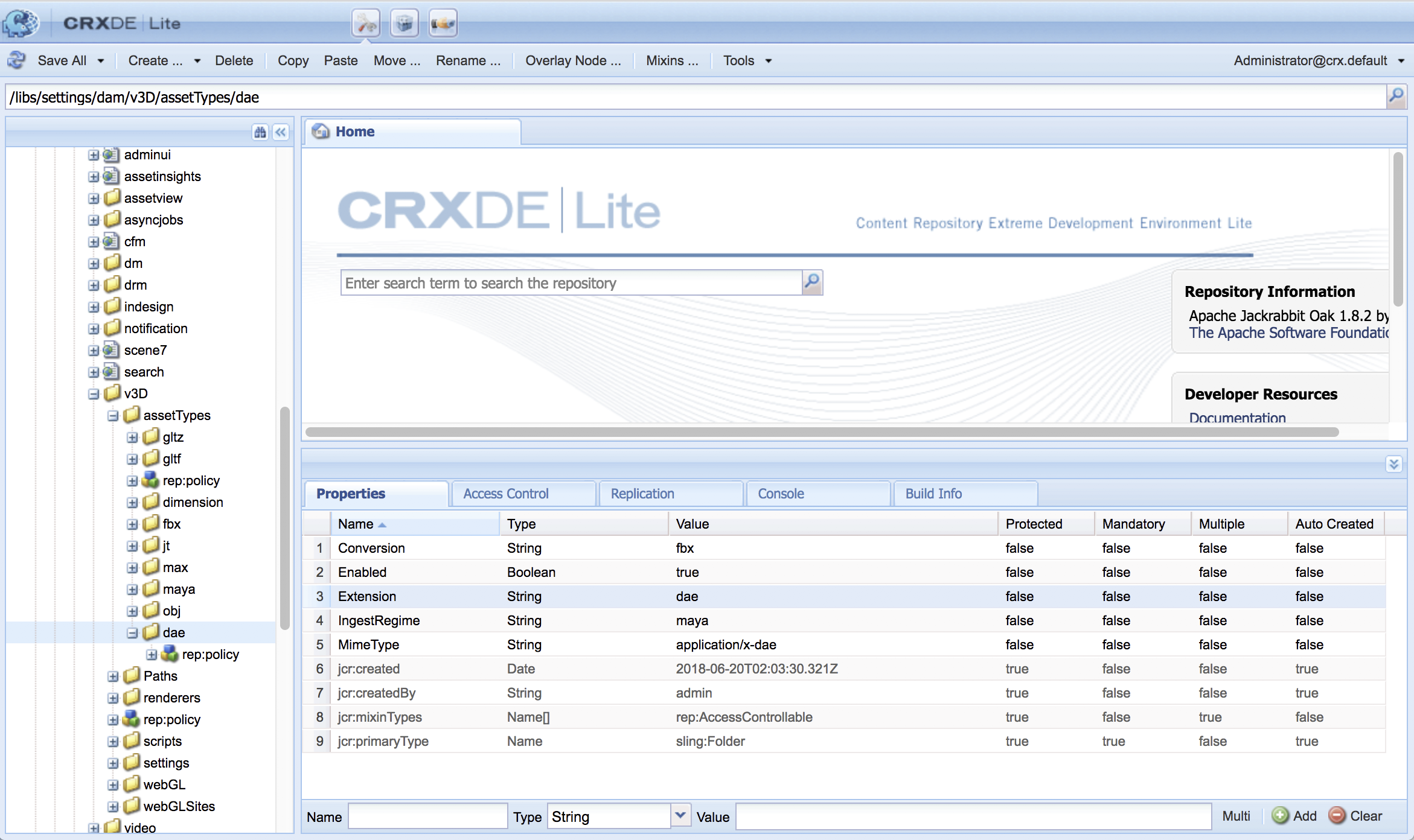Select the Home tab
This screenshot has height=840, width=1414.
412,132
